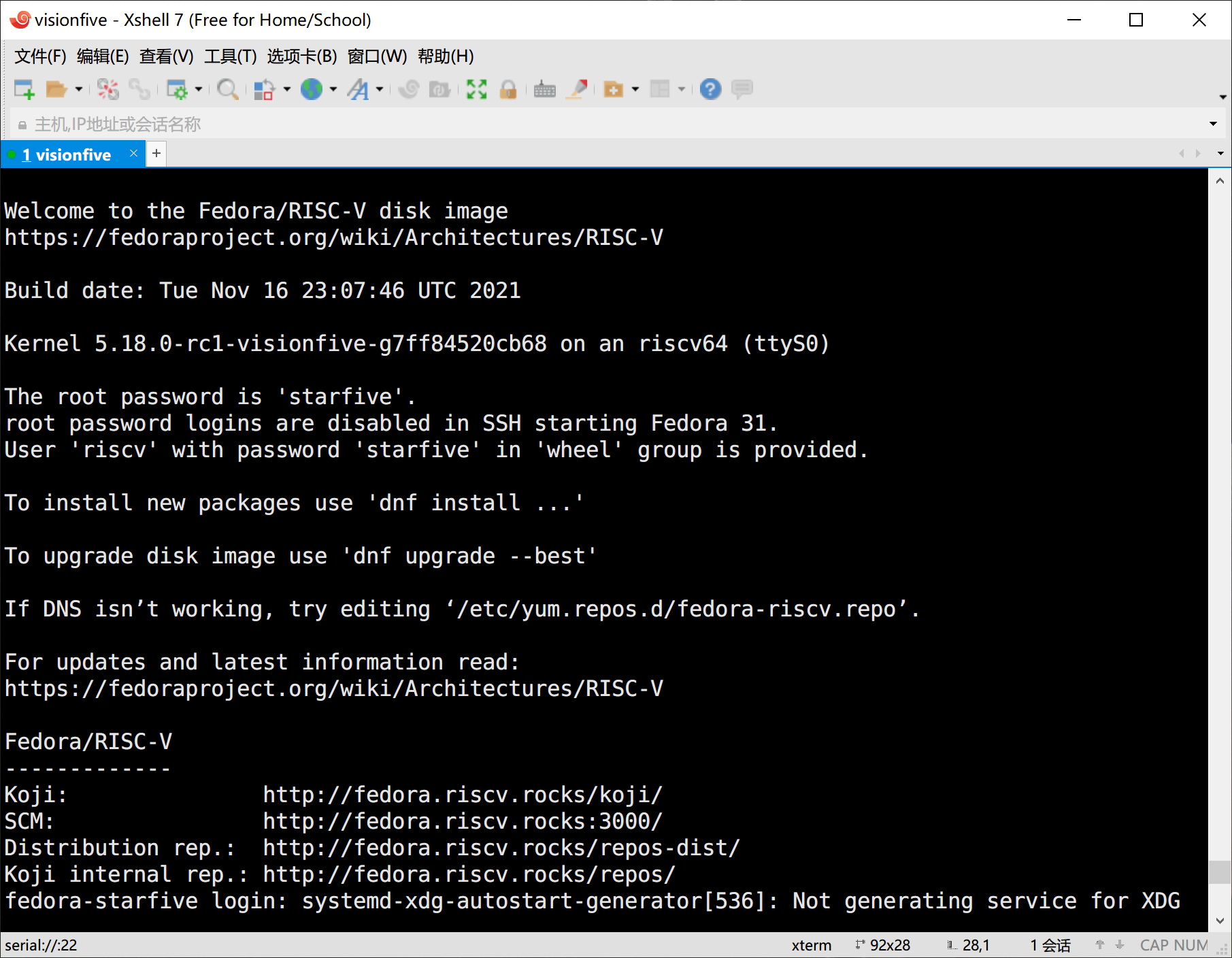The height and width of the screenshot is (958, 1232).
Task: Toggle full screen with green arrows icon
Action: tap(477, 89)
